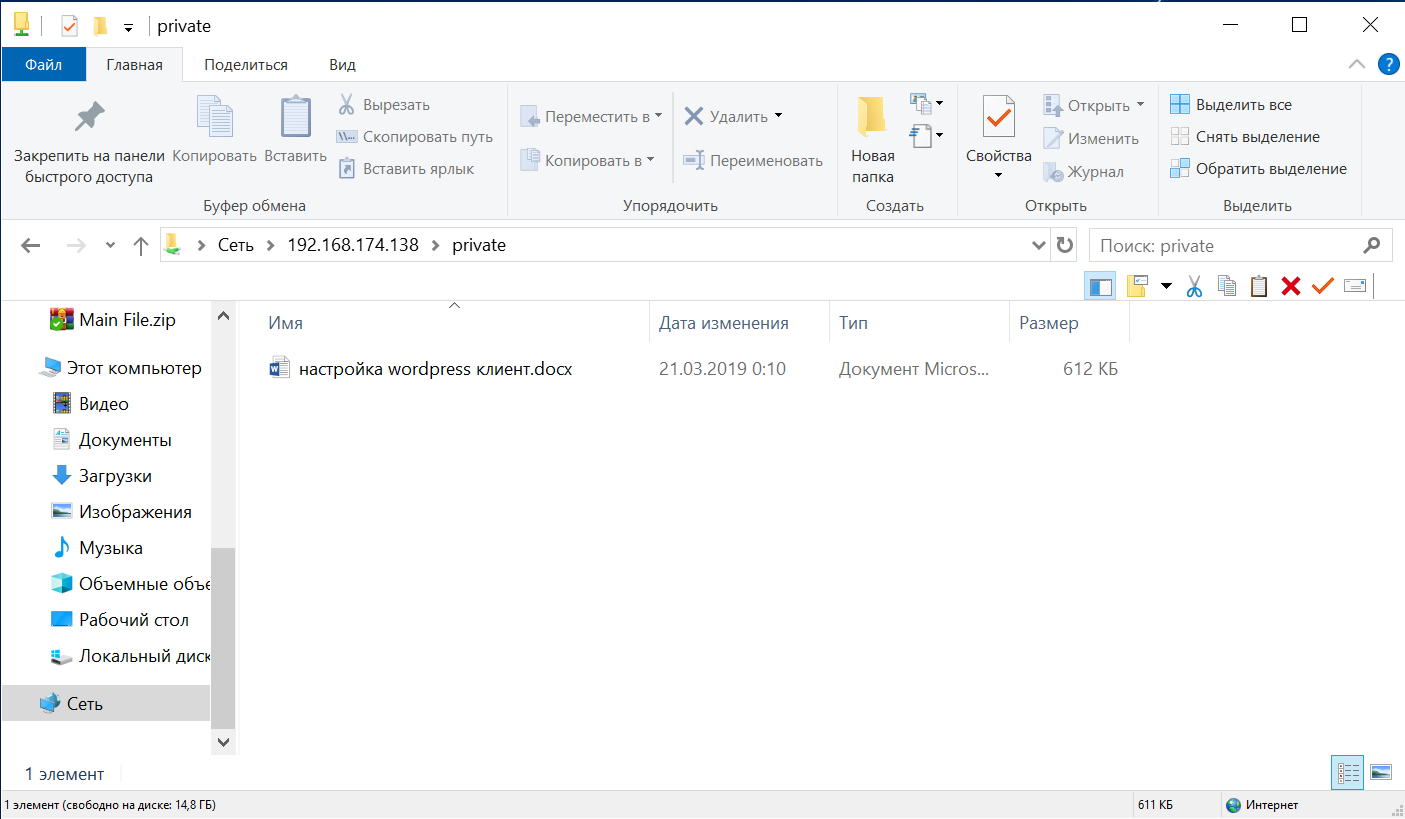Viewport: 1405px width, 819px height.
Task: Switch to the Главная tab
Action: click(x=134, y=65)
